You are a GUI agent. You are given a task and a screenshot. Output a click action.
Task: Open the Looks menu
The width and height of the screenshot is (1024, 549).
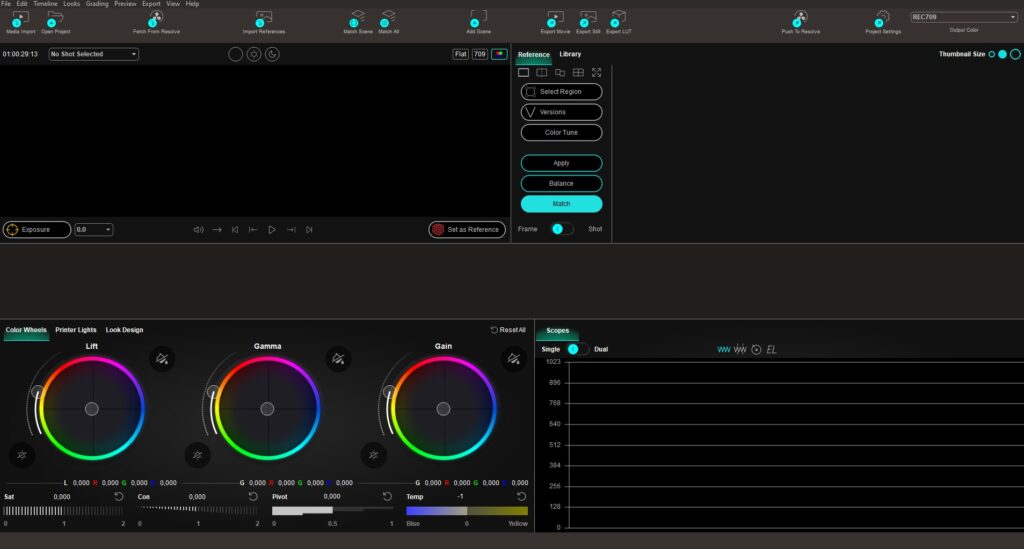pyautogui.click(x=71, y=4)
